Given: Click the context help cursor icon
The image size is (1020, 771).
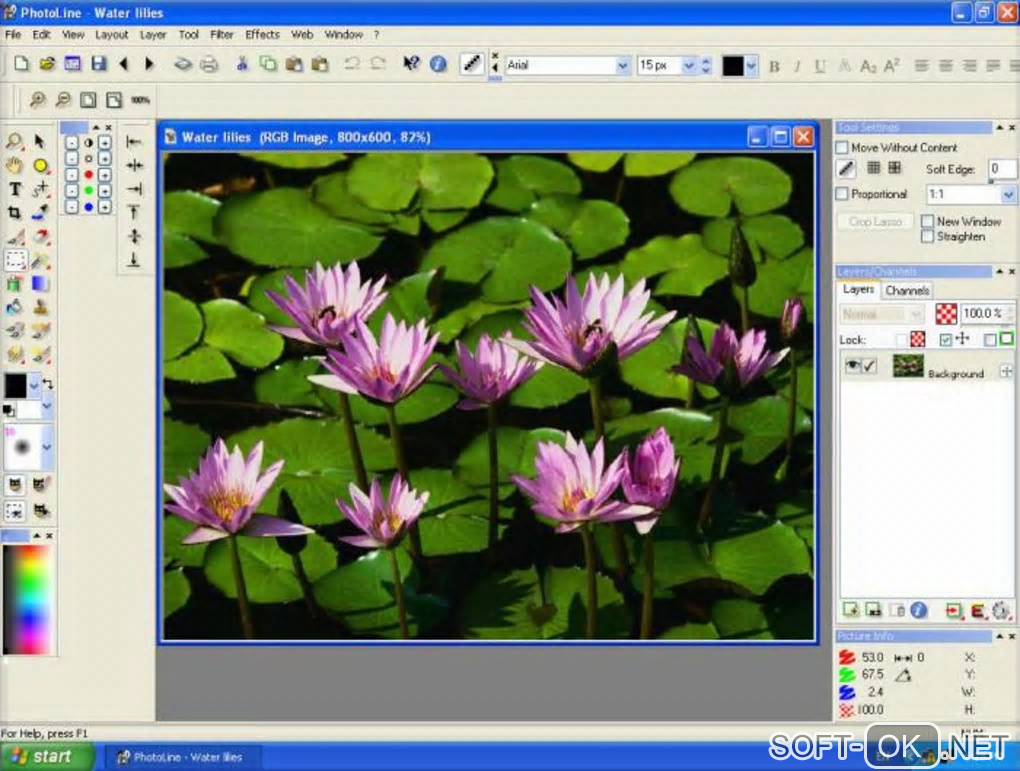Looking at the screenshot, I should pos(410,64).
